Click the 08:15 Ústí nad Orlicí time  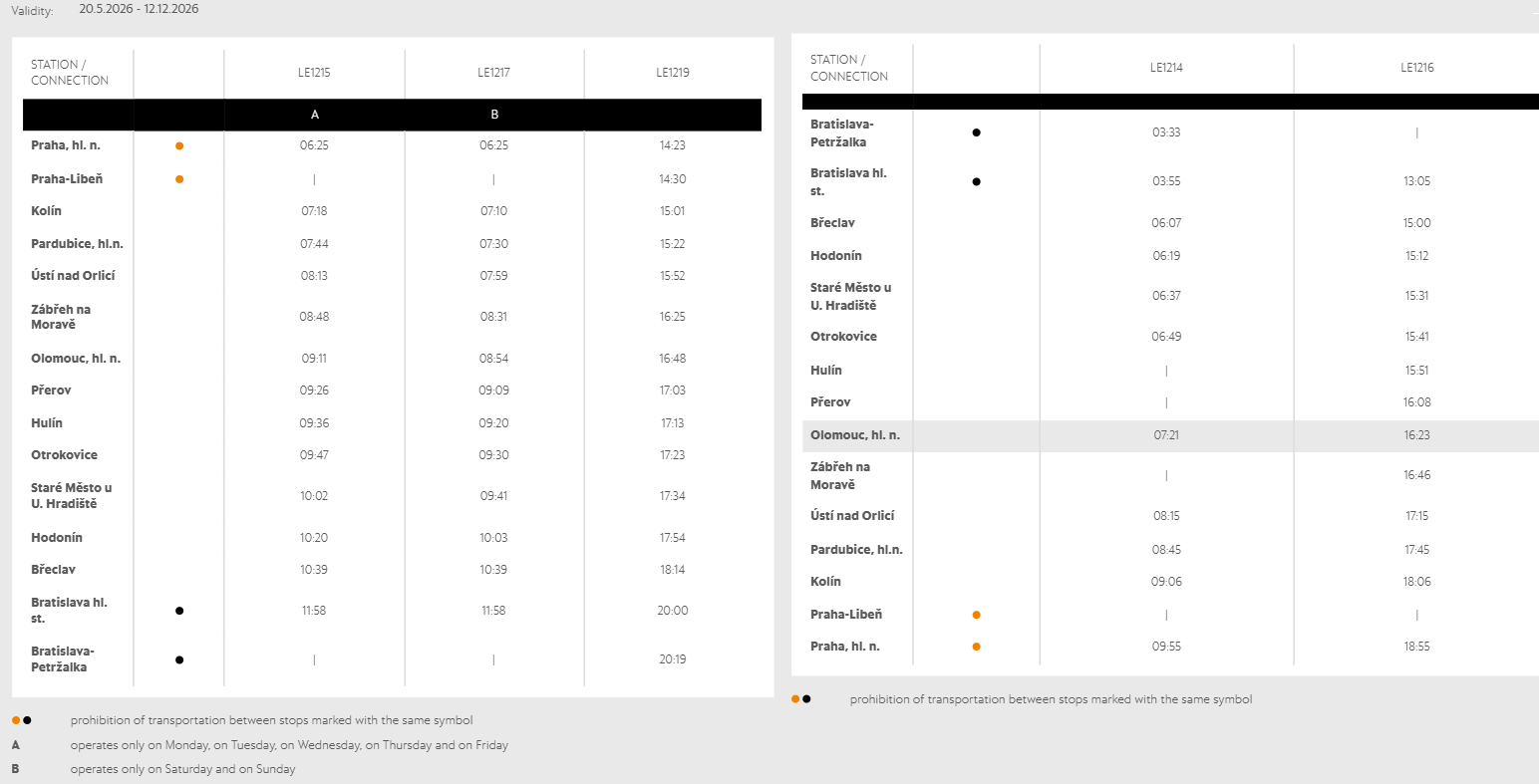tap(1166, 516)
